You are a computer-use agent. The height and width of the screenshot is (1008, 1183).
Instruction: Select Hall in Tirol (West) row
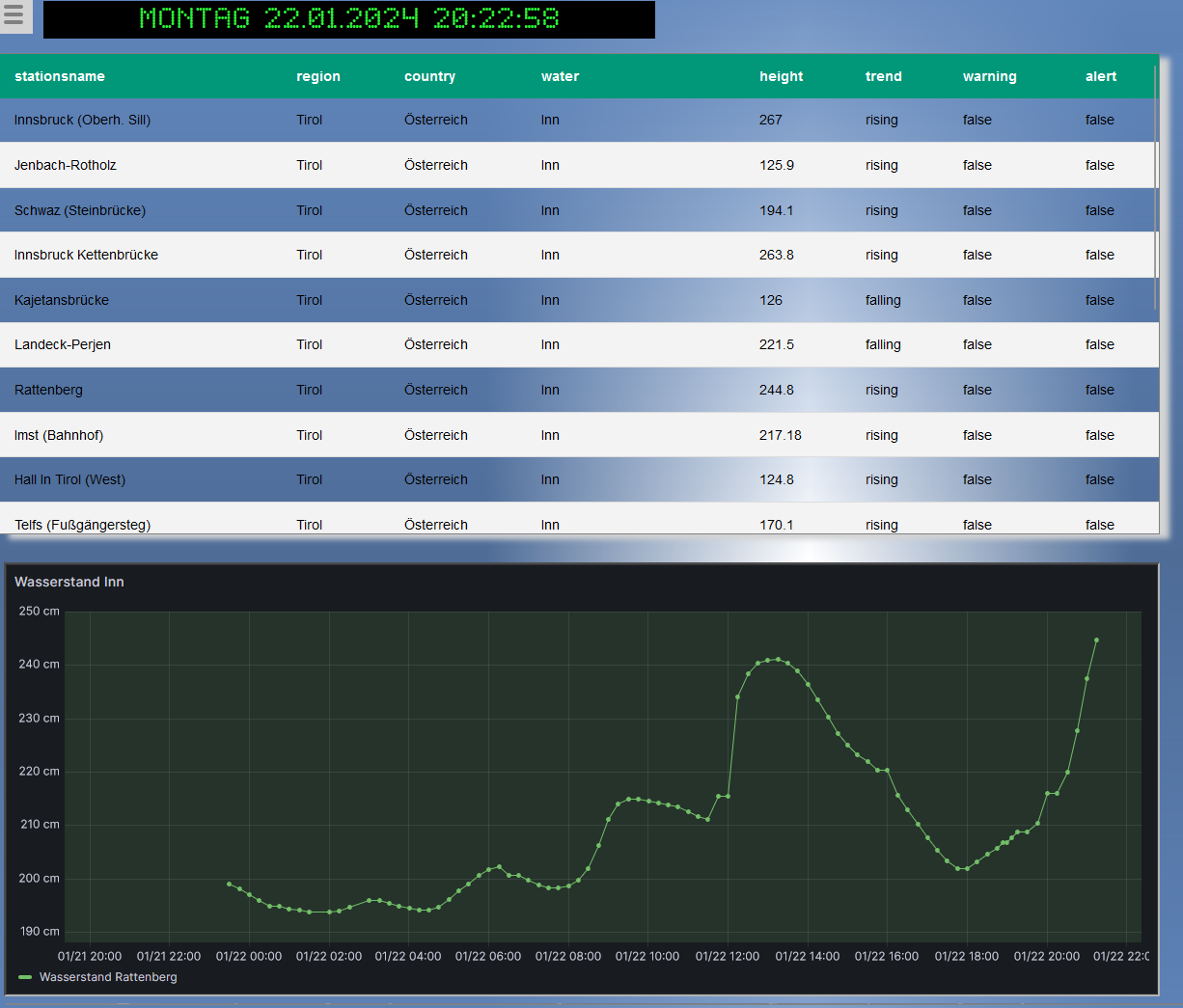tap(69, 479)
